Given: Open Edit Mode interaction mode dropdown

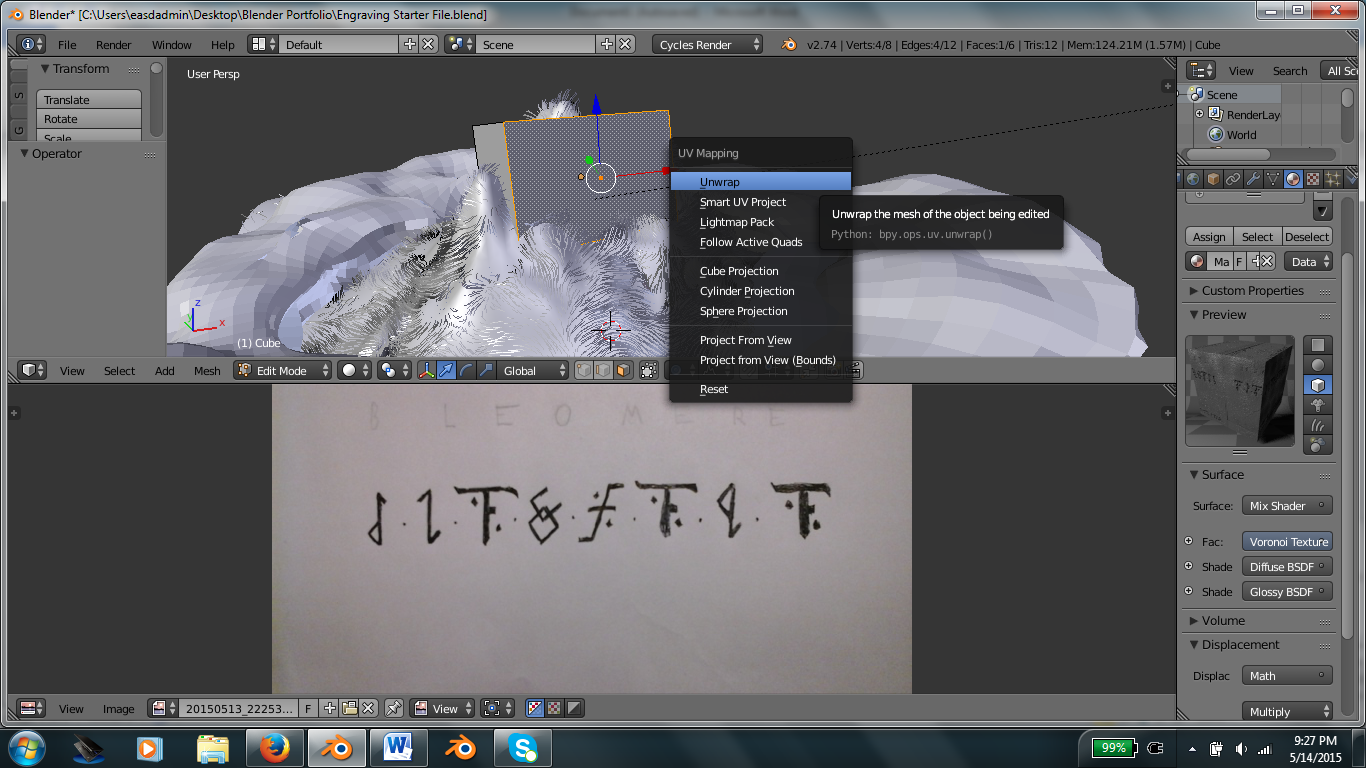Looking at the screenshot, I should 283,371.
